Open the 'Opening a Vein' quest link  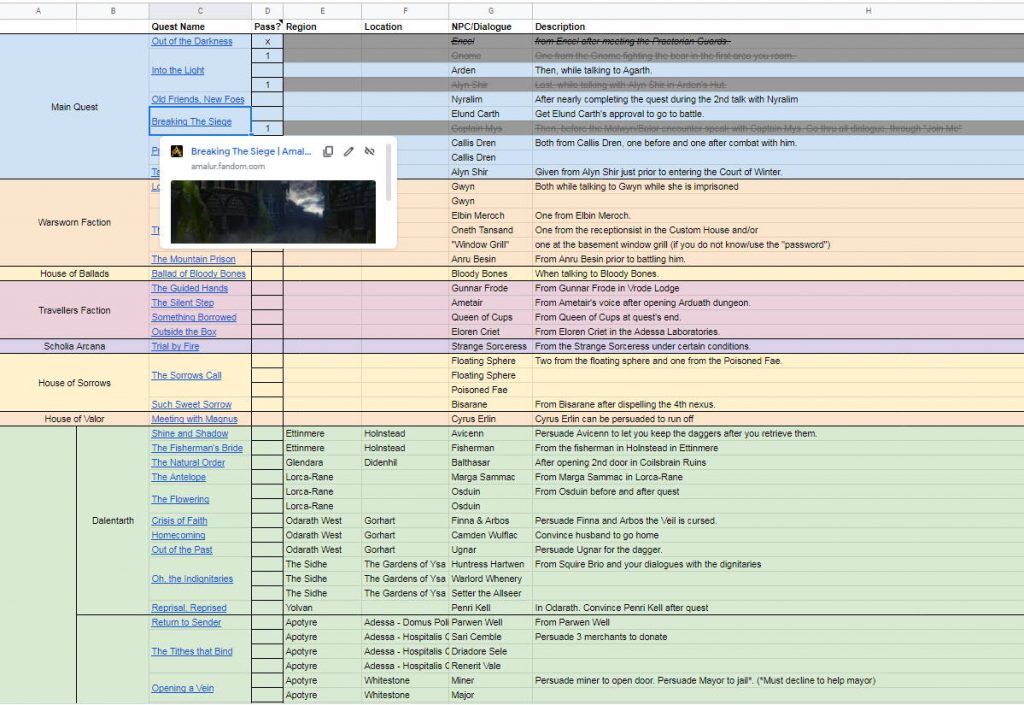click(x=183, y=688)
